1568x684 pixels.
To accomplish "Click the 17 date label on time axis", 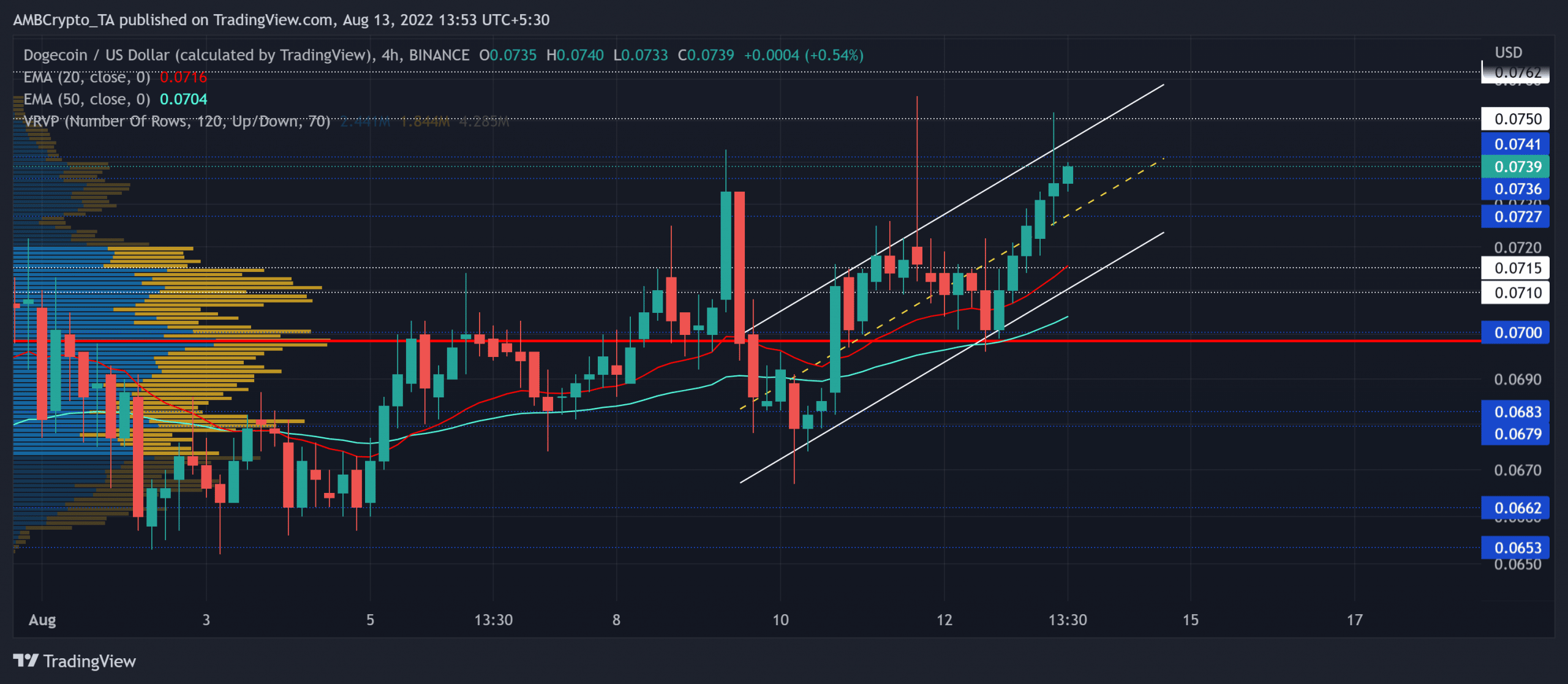I will point(1354,620).
